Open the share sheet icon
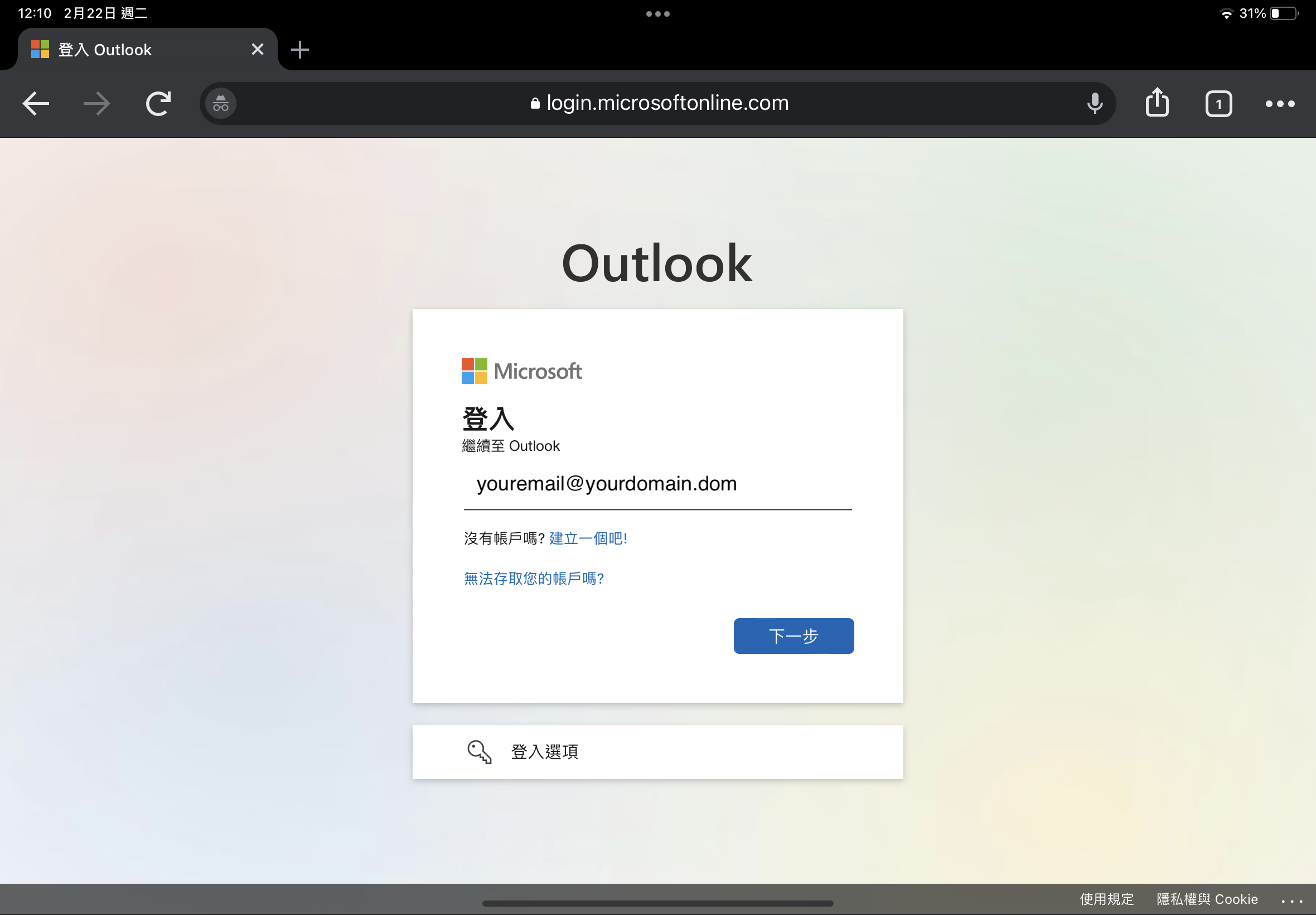Viewport: 1316px width, 915px height. point(1157,103)
